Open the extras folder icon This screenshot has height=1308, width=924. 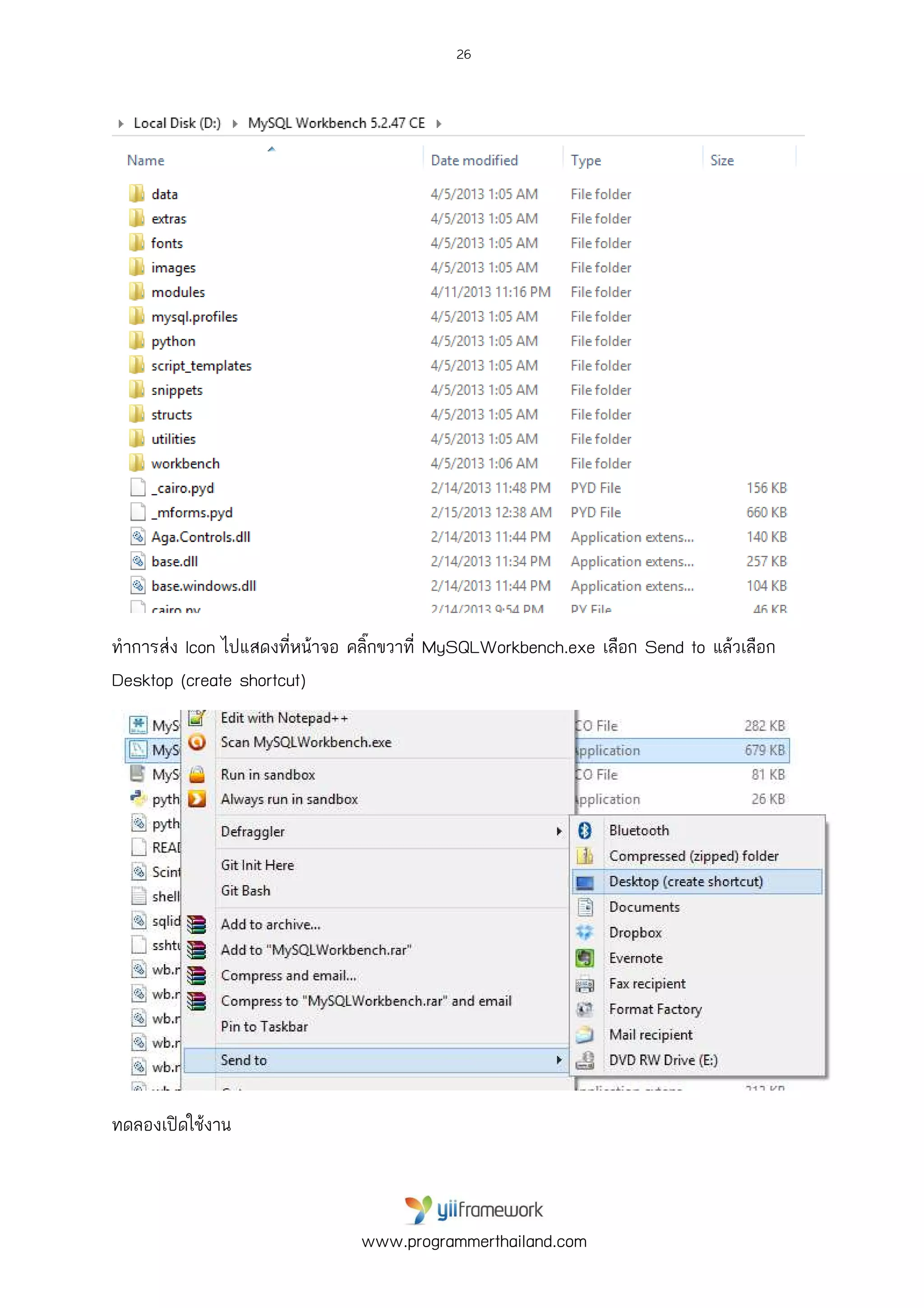(137, 218)
